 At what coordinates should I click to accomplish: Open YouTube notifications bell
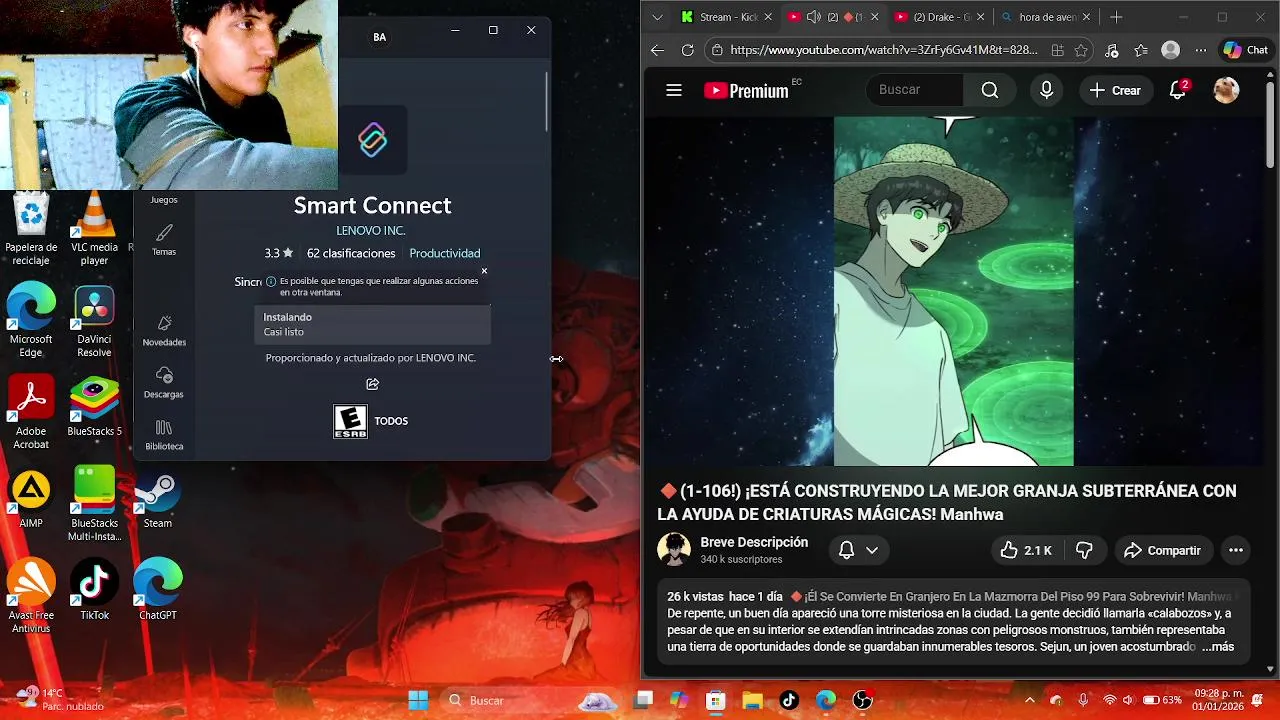click(1178, 90)
